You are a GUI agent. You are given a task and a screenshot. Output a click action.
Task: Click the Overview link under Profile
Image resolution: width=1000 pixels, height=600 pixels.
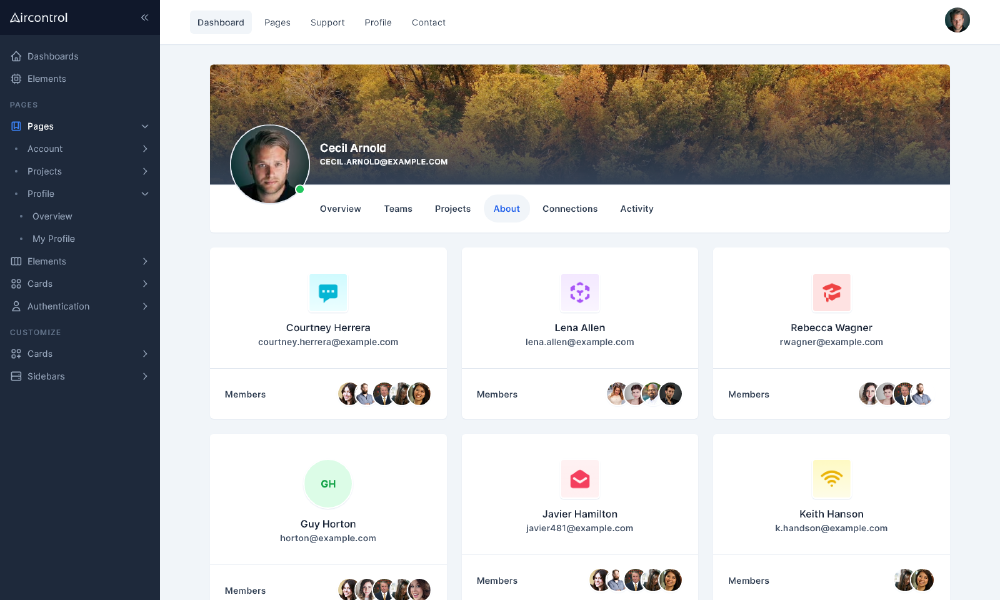click(51, 216)
